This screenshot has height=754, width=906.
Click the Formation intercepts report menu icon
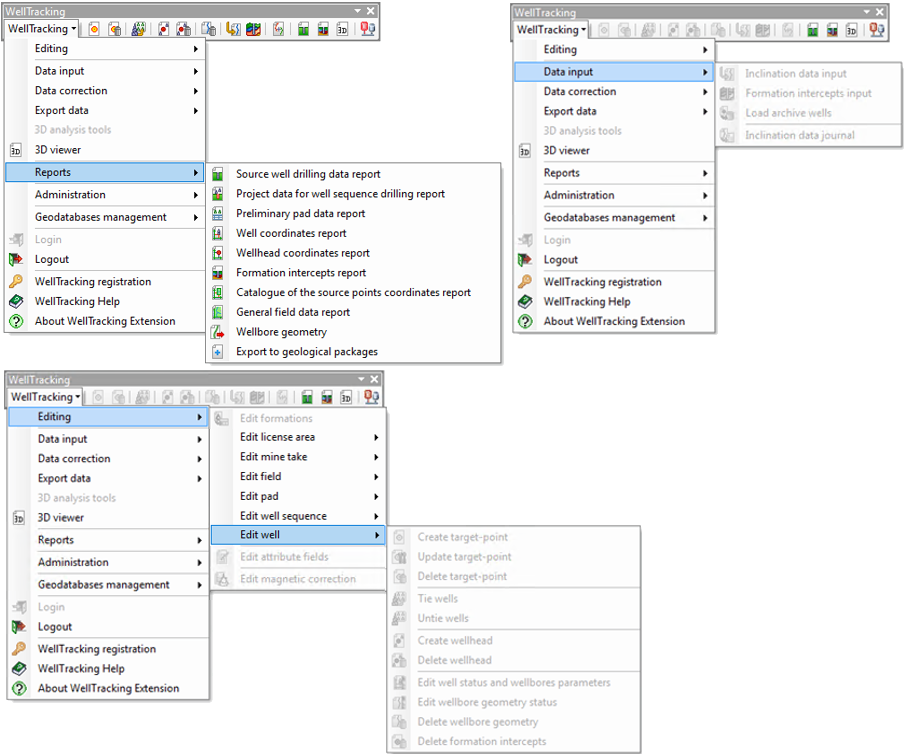pos(217,273)
